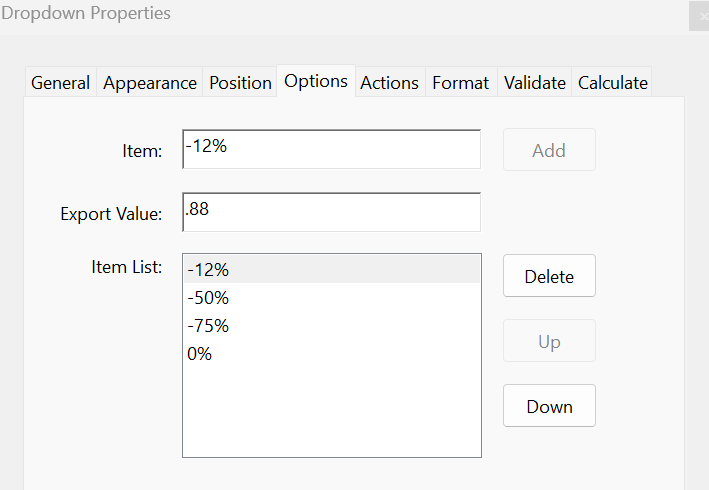Move the selected item Down
Viewport: 709px width, 490px height.
[x=549, y=406]
